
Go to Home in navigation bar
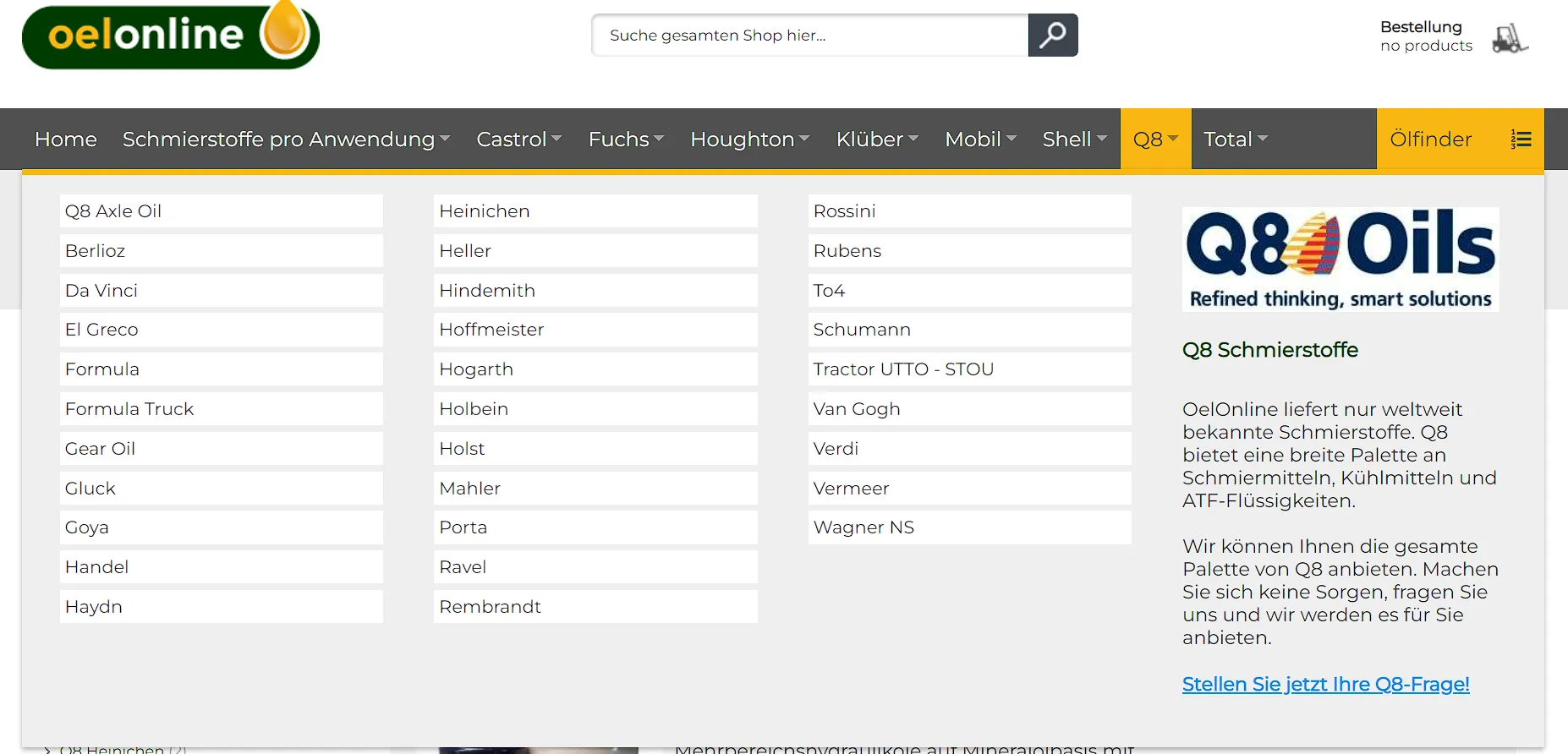point(66,139)
